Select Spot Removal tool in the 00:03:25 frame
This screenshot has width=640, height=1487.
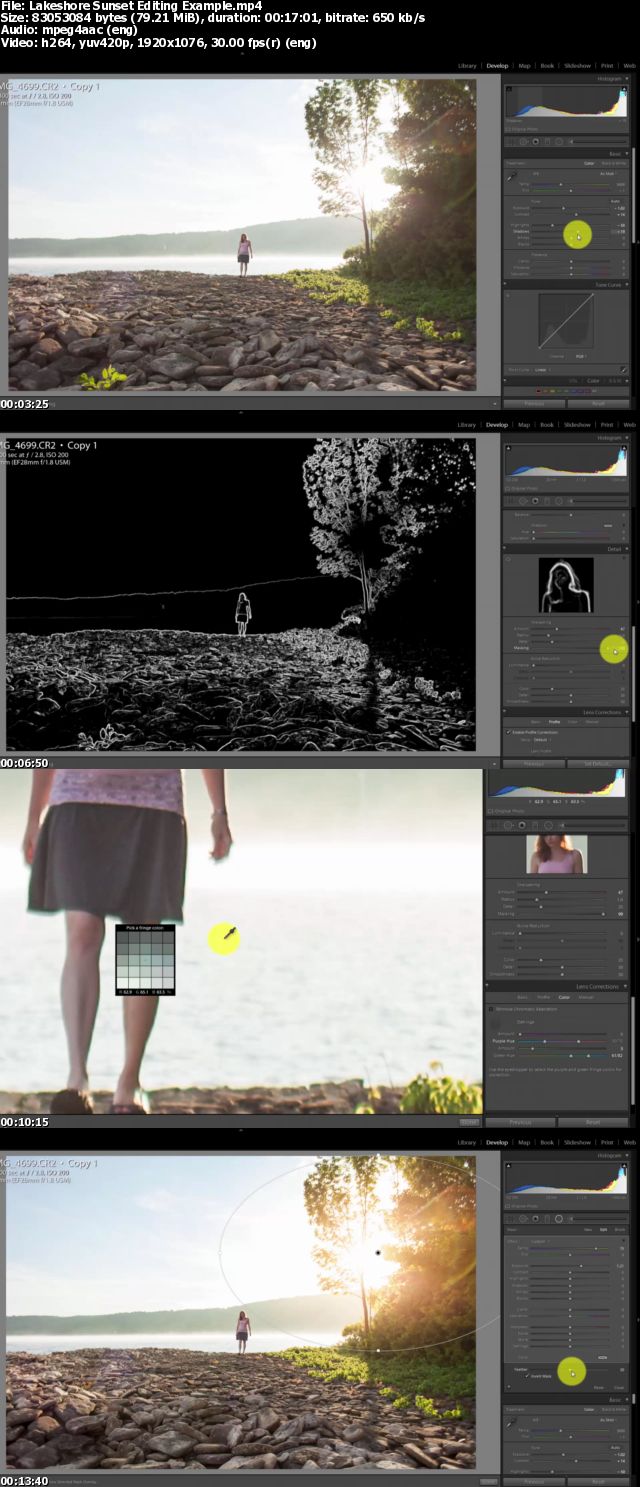coord(523,141)
